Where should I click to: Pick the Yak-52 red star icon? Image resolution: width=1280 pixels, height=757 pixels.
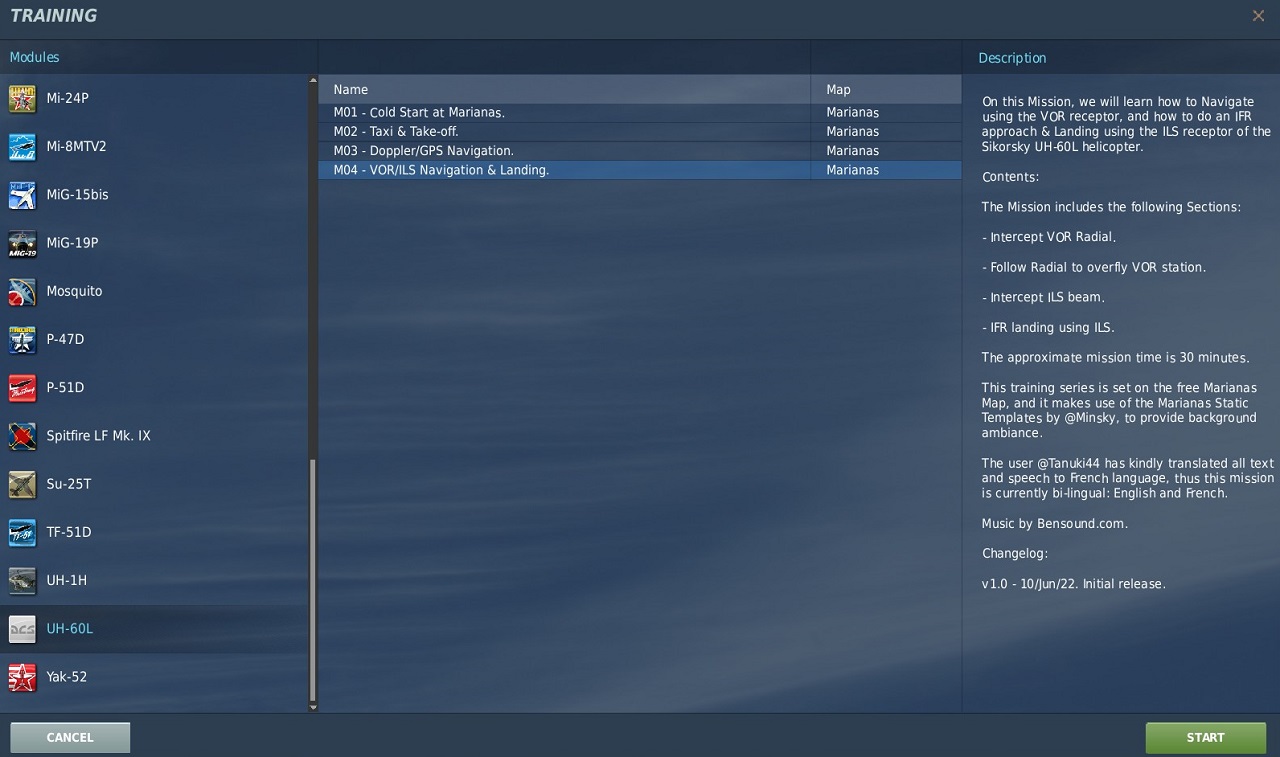(22, 677)
